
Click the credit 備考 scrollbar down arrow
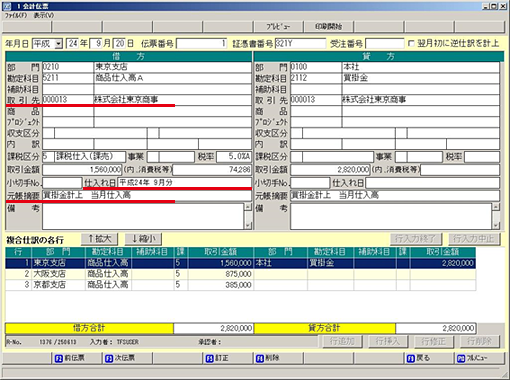(x=496, y=226)
